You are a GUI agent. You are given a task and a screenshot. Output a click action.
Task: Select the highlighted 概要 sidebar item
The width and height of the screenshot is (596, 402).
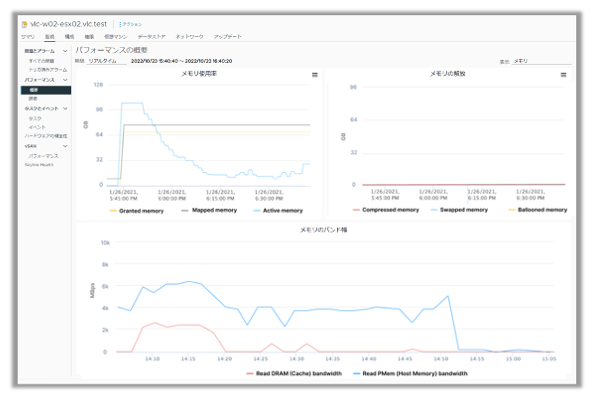46,90
